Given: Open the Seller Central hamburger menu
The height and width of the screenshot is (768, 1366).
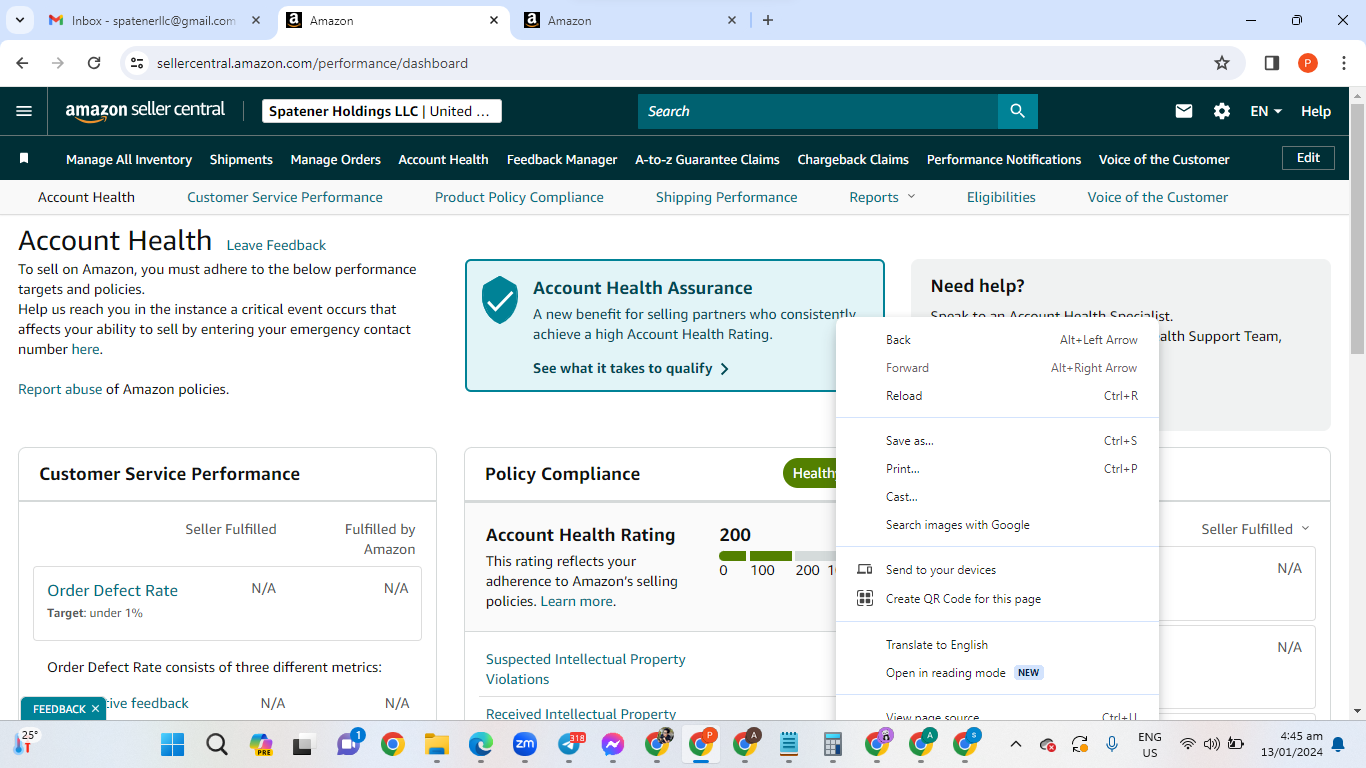Looking at the screenshot, I should pyautogui.click(x=24, y=111).
